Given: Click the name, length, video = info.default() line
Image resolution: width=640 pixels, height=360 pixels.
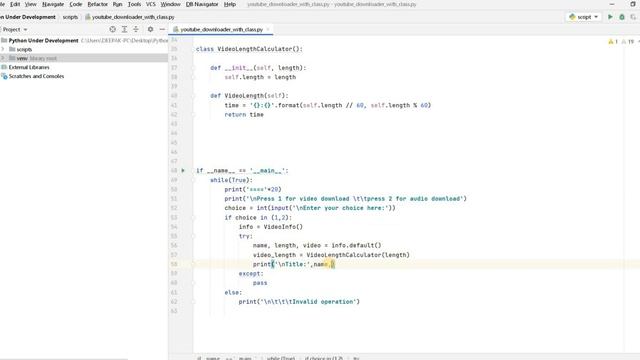Looking at the screenshot, I should point(317,245).
